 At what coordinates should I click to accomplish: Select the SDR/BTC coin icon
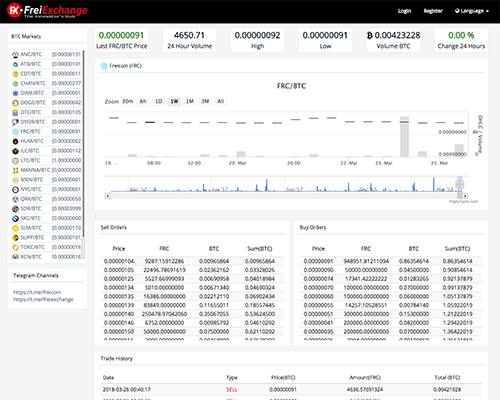pyautogui.click(x=15, y=209)
